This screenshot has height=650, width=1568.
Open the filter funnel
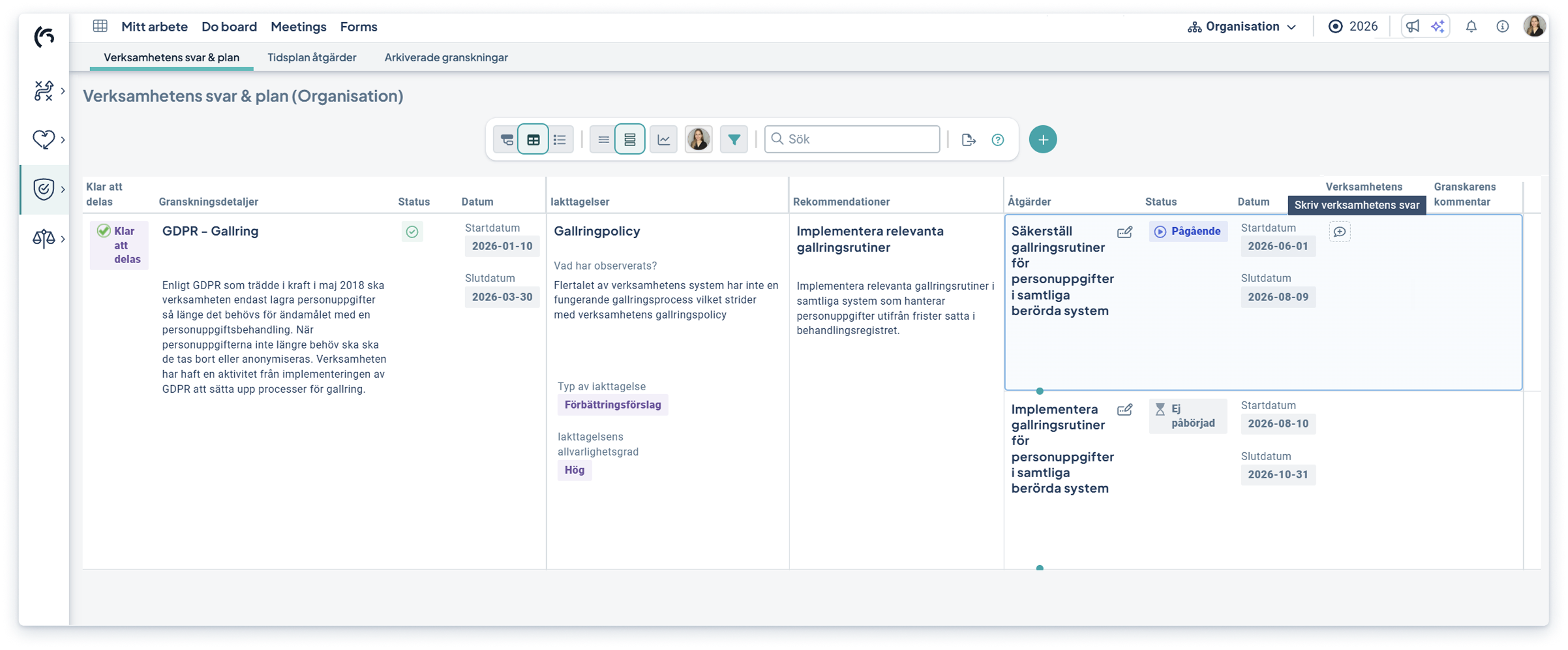734,140
